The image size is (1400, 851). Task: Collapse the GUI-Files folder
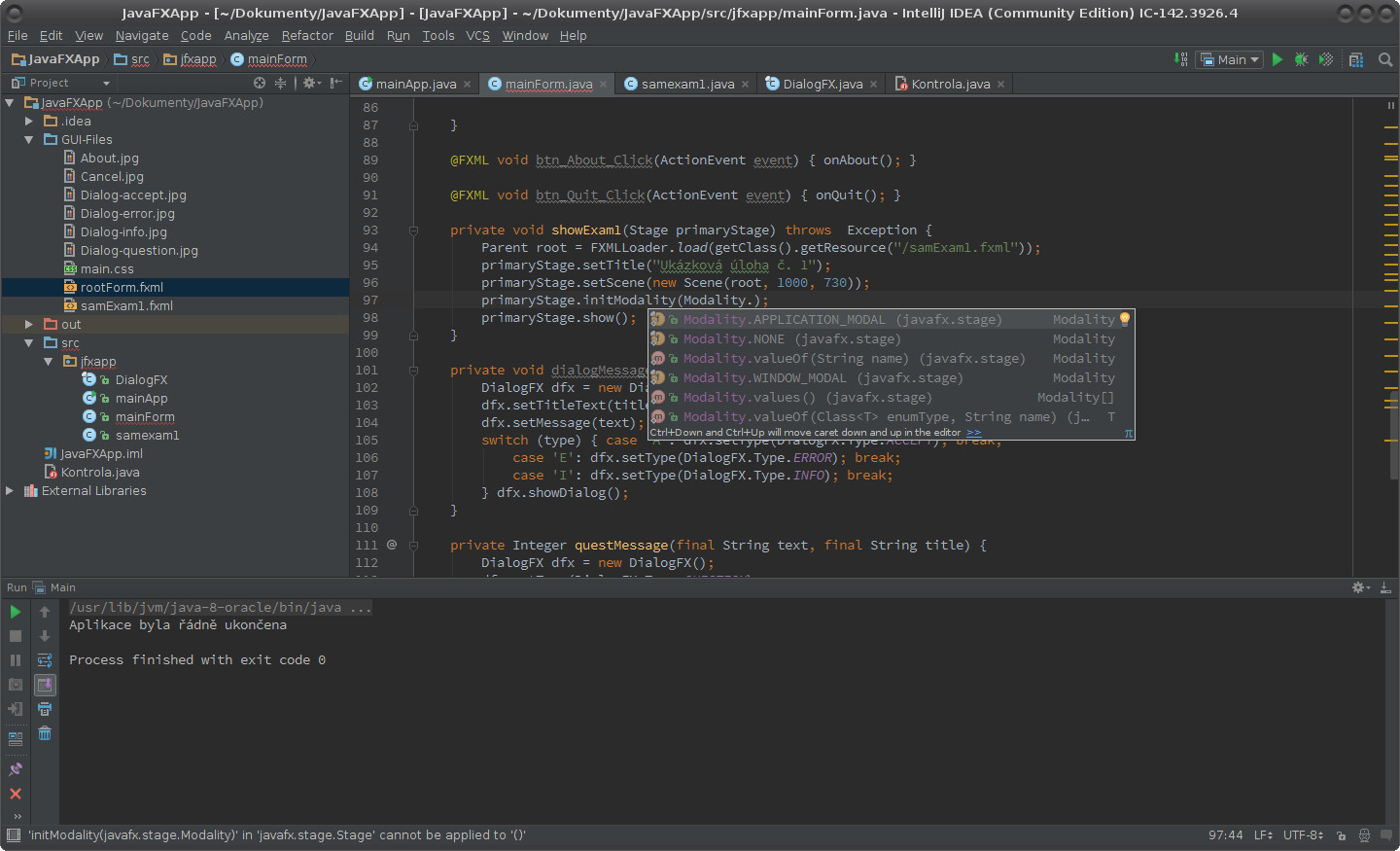coord(29,139)
